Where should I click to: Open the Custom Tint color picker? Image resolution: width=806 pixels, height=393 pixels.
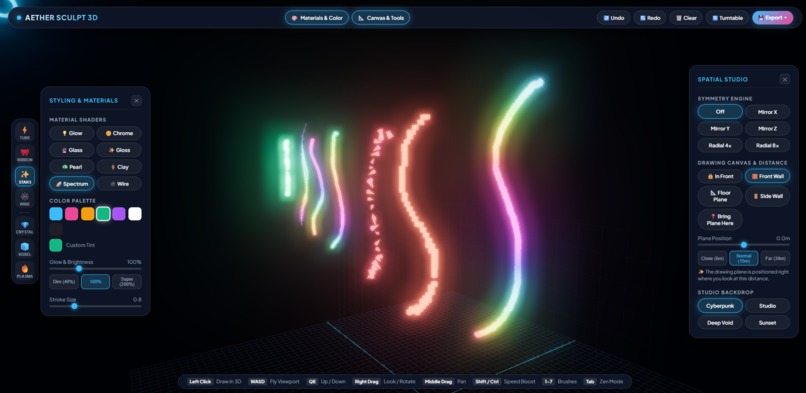coord(56,245)
